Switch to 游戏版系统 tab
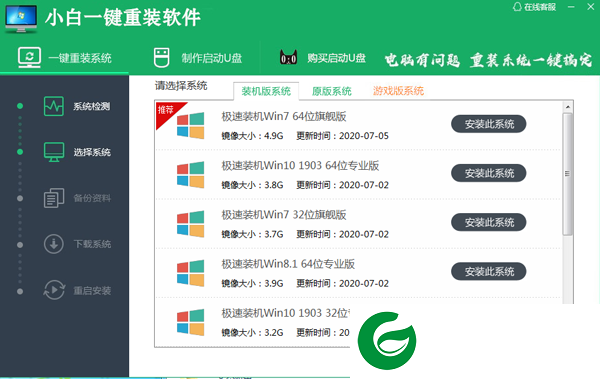This screenshot has height=379, width=600. click(398, 91)
